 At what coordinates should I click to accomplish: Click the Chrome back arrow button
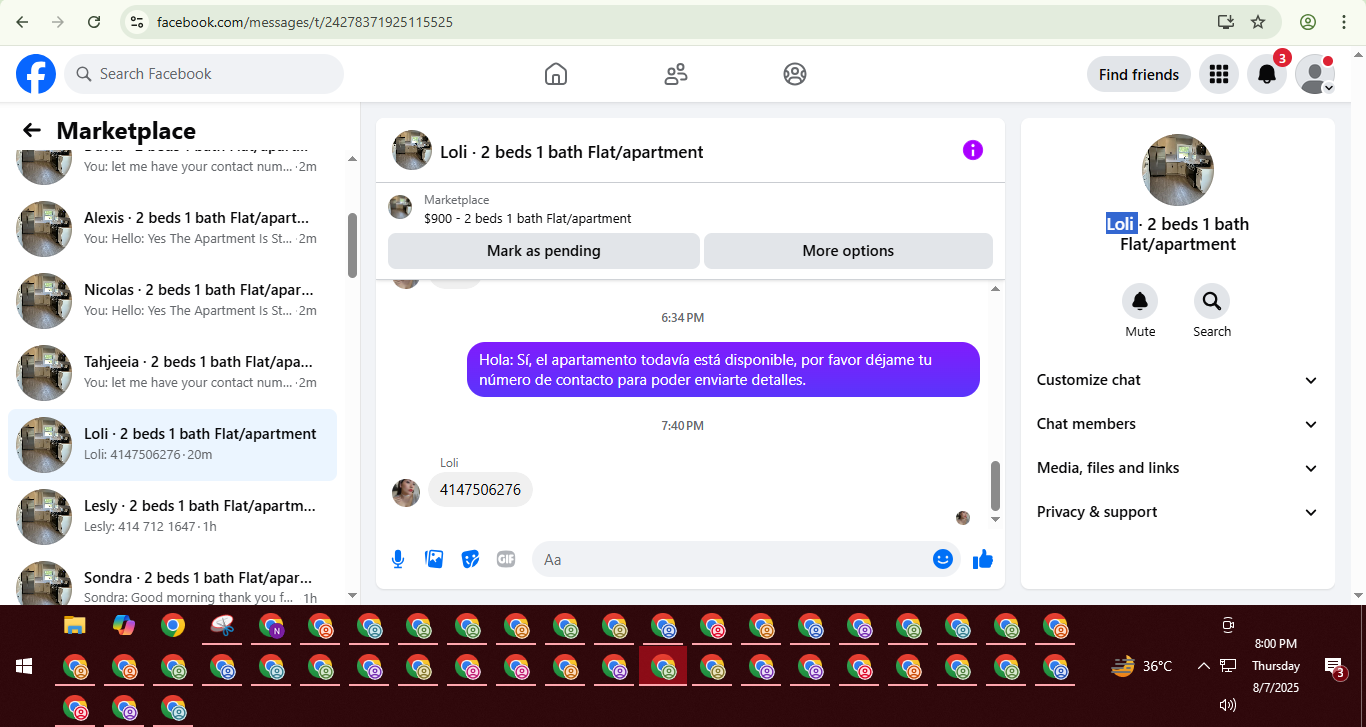[22, 22]
